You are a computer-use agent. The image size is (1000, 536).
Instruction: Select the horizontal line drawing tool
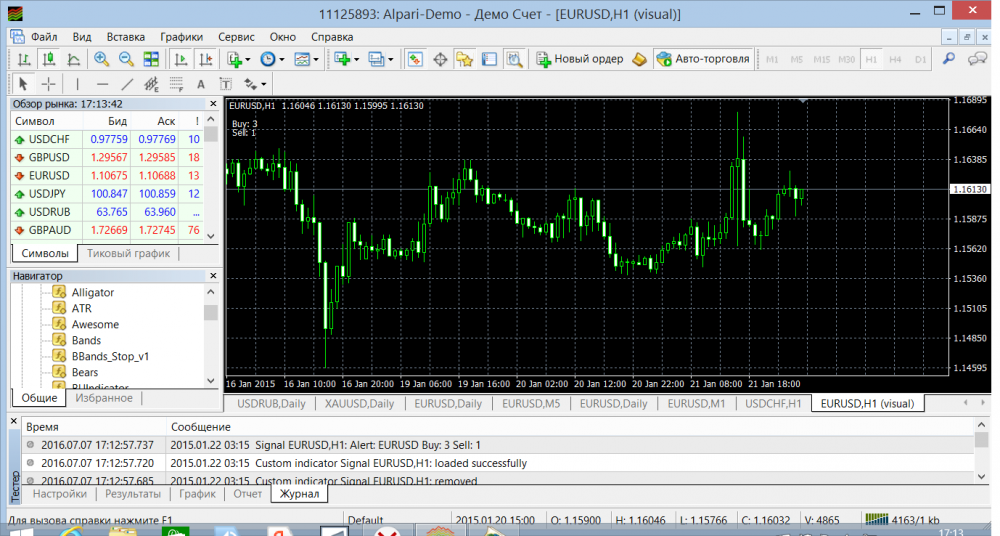click(102, 84)
